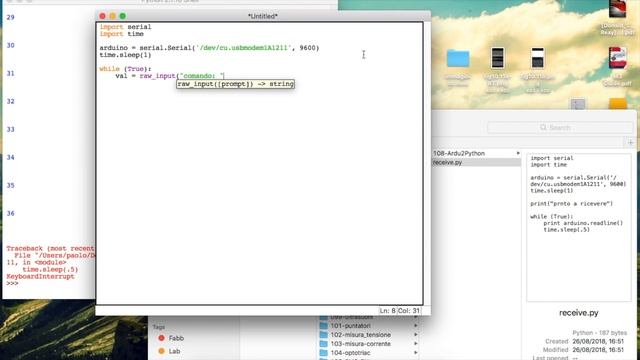Click the 'import serial' line in editor
640x360 pixels.
click(x=125, y=27)
